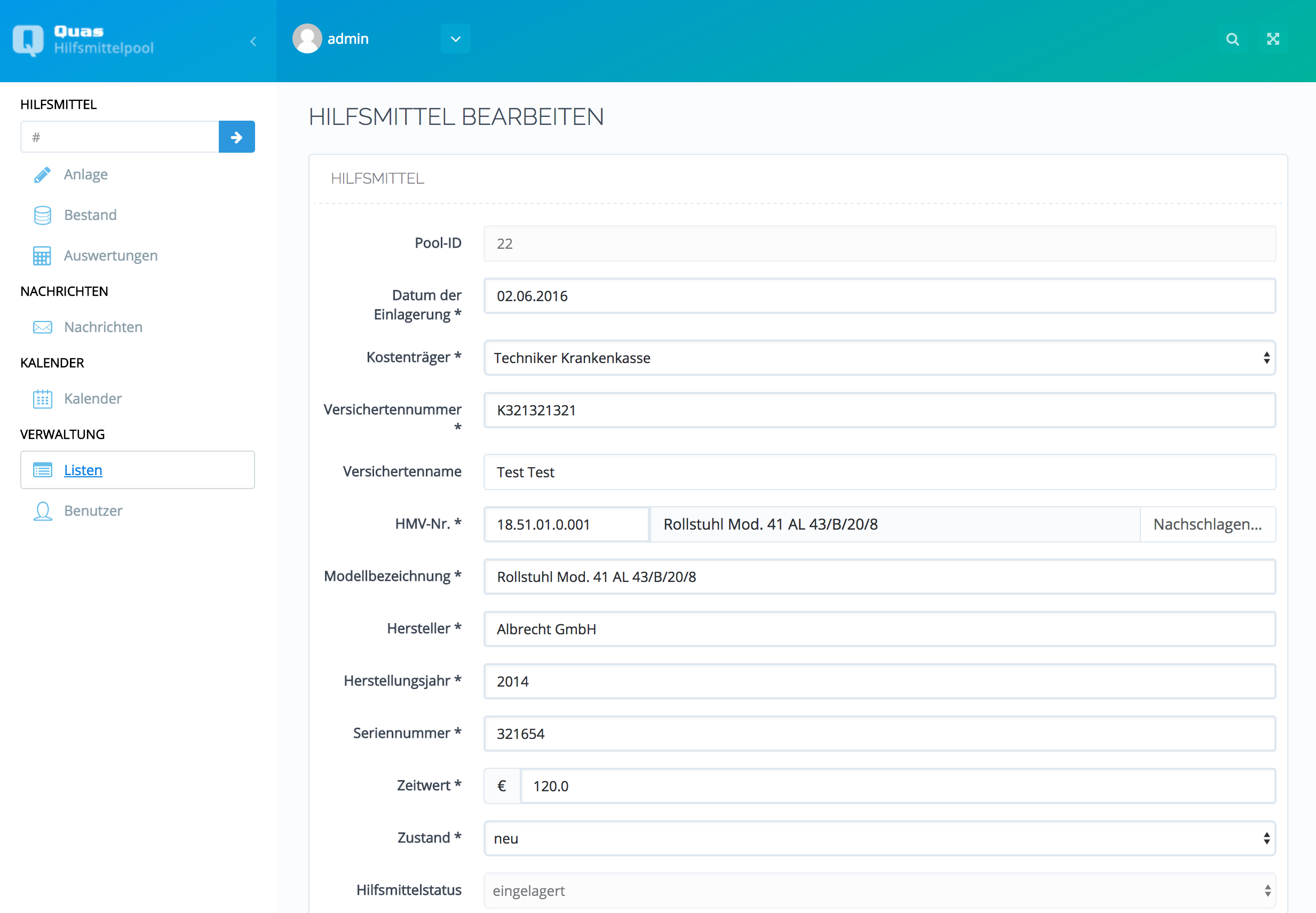1316x913 pixels.
Task: Collapse the sidebar with the chevron
Action: tap(253, 41)
